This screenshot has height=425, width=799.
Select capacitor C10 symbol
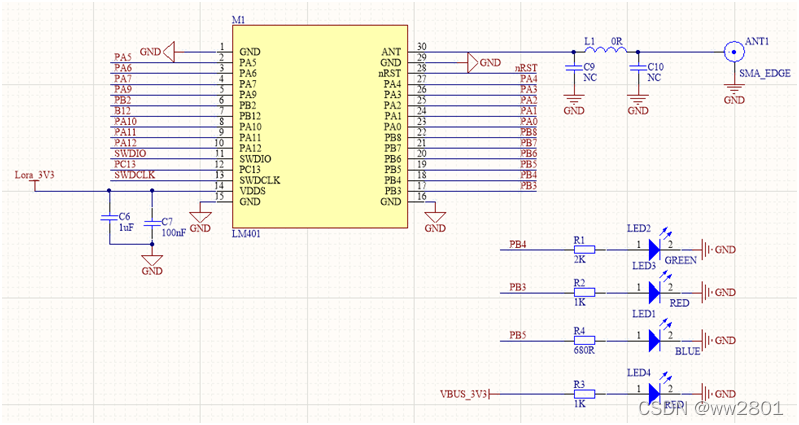click(x=637, y=68)
